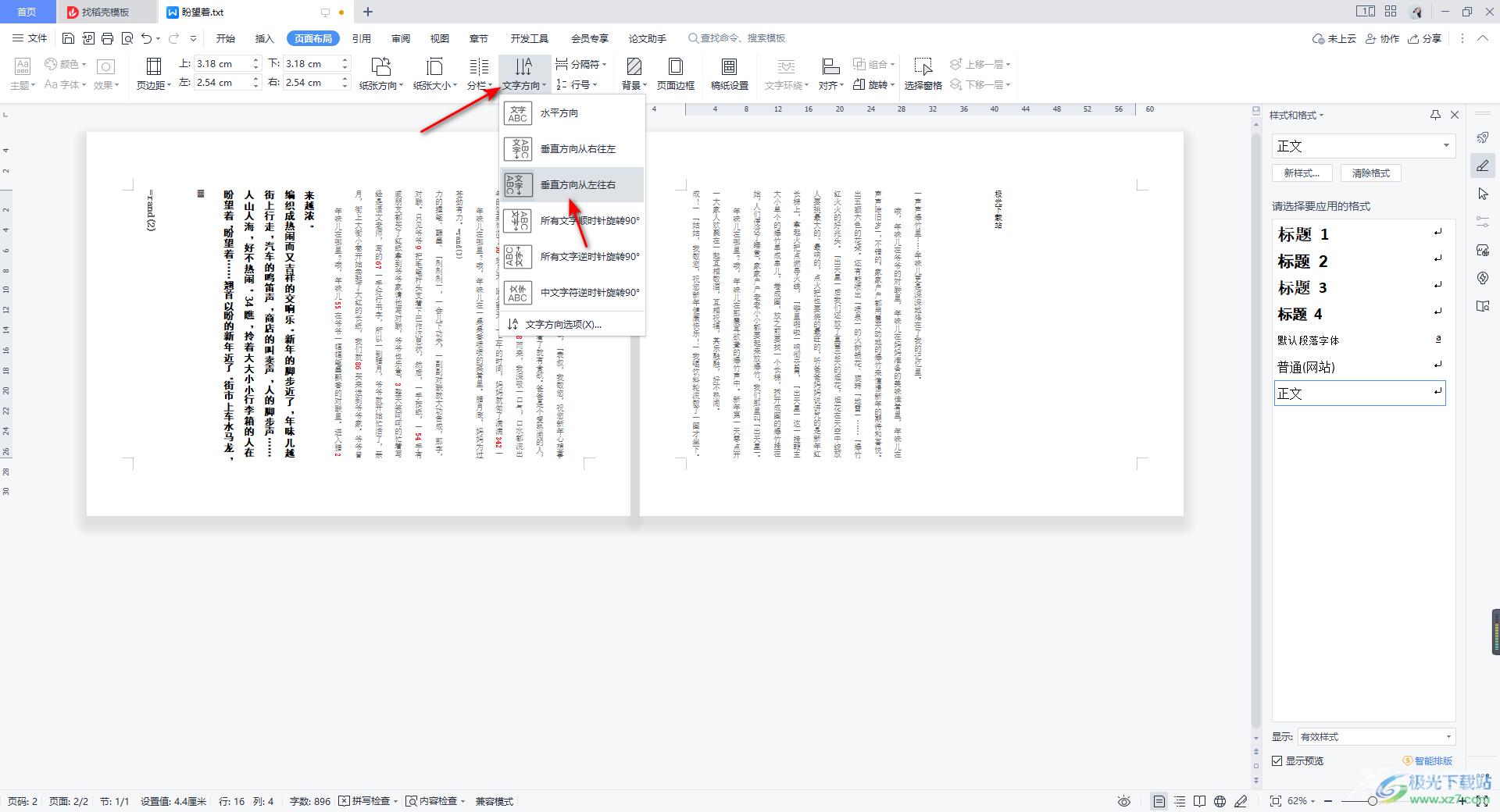The image size is (1500, 812).
Task: Click the New Style button
Action: click(x=1302, y=173)
